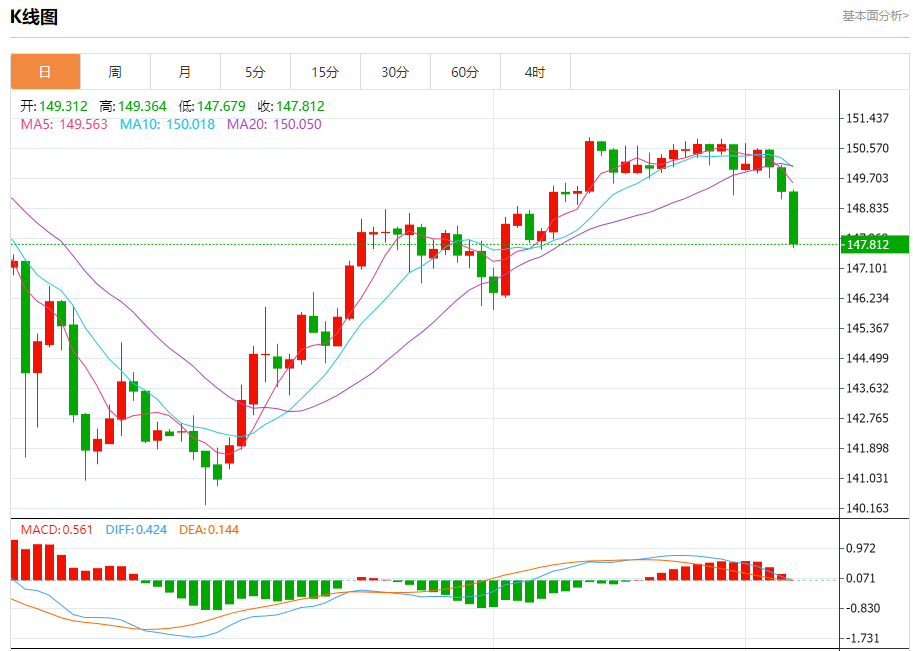Viewport: 913px width, 651px height.
Task: Click the K线图 chart title
Action: click(34, 17)
